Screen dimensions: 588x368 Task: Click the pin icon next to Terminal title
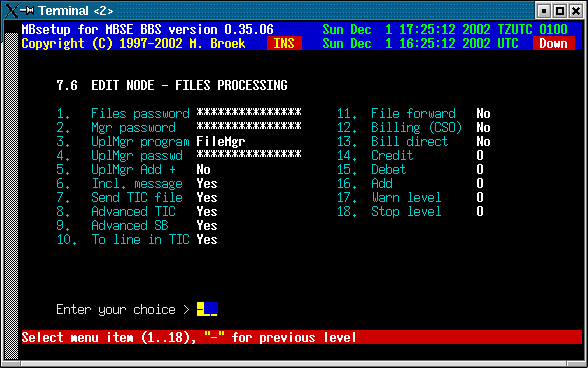point(27,11)
